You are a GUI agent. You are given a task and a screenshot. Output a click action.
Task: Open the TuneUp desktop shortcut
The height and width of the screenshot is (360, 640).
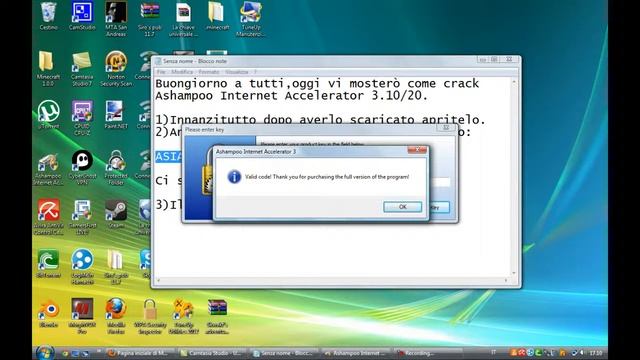tap(251, 19)
